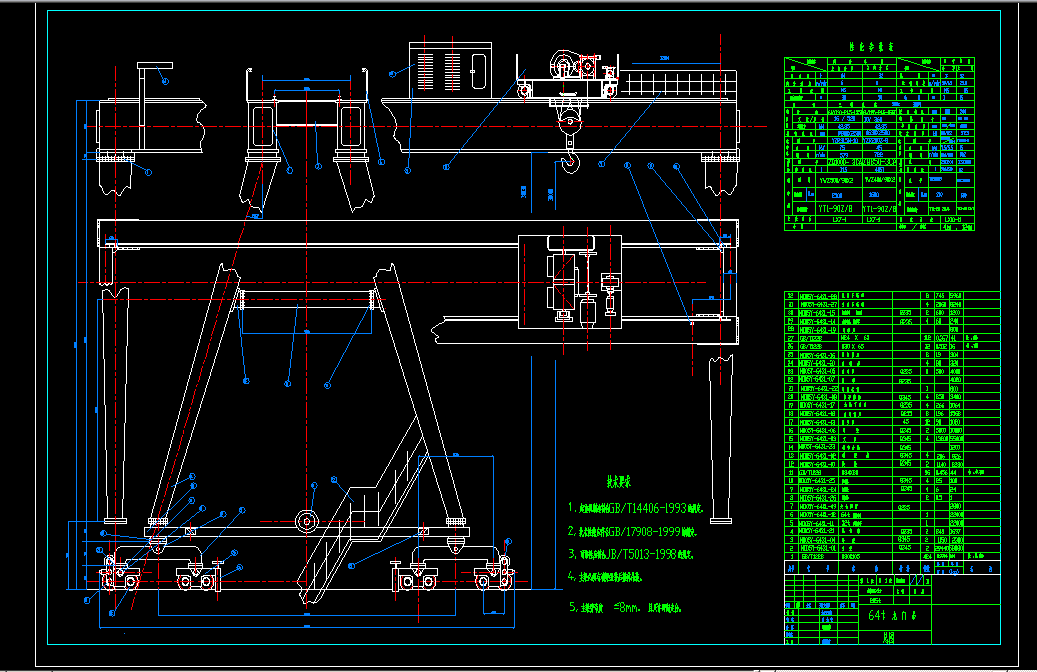Click the 64t drawing title in title block
Image resolution: width=1037 pixels, height=672 pixels.
tap(891, 614)
